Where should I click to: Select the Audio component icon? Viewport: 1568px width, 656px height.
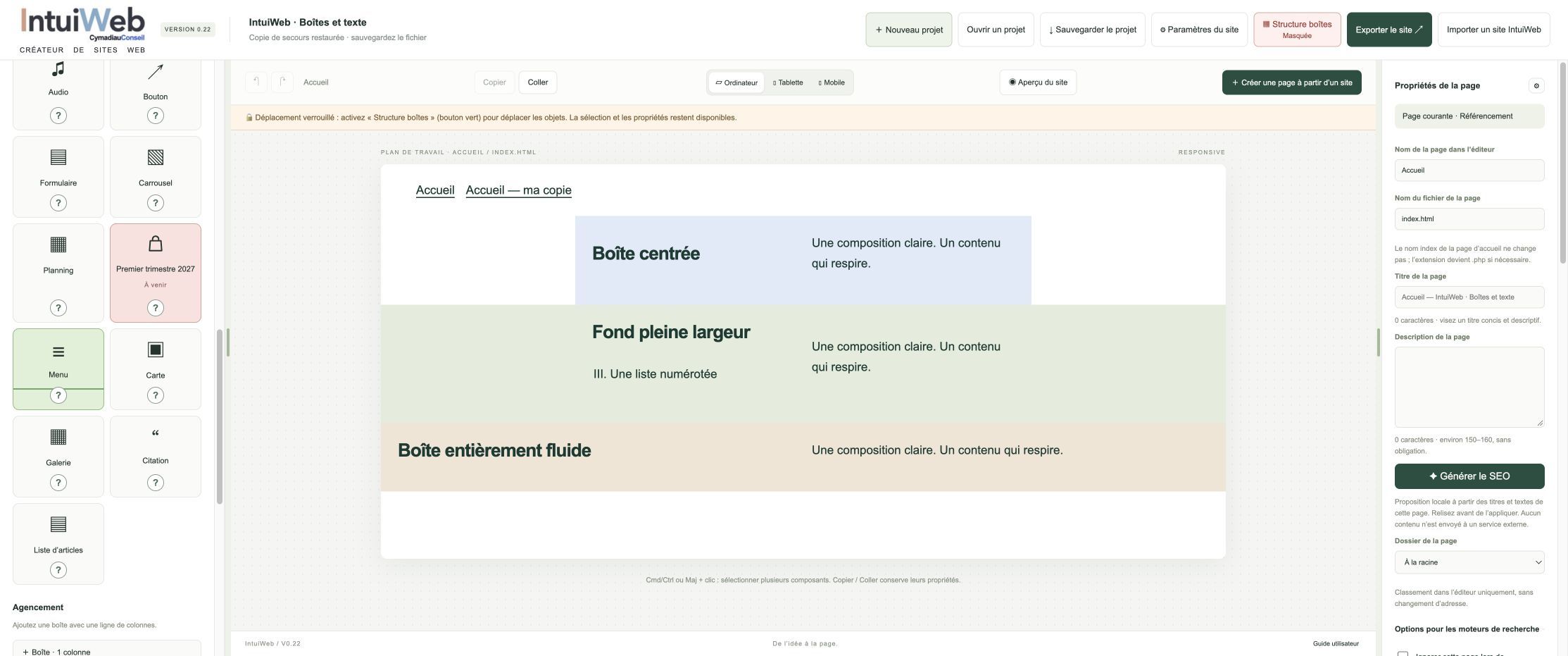(58, 69)
